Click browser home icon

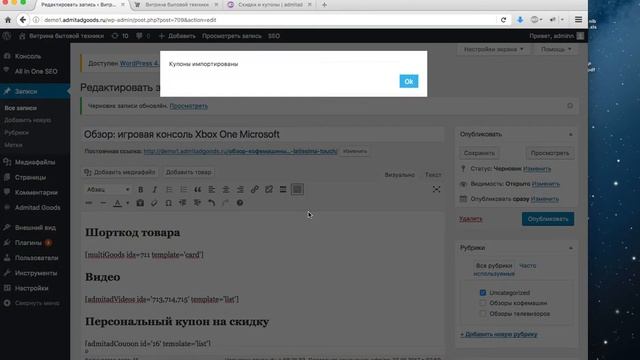coord(8,20)
